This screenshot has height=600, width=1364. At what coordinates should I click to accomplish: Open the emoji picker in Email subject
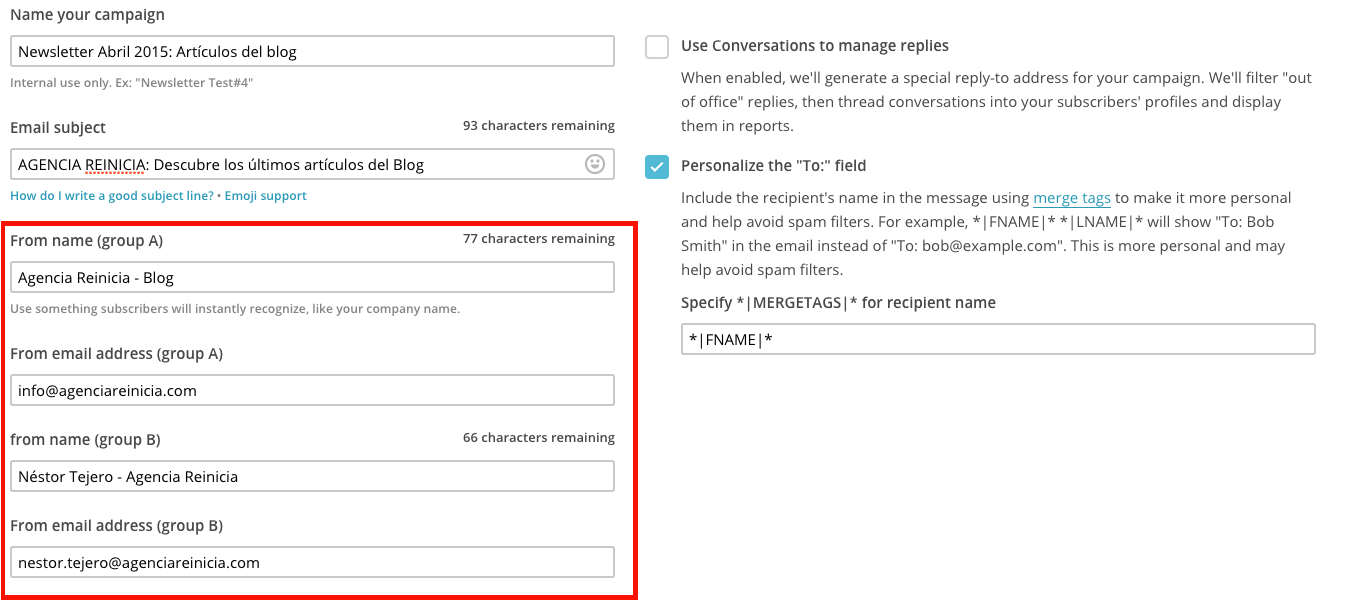[x=595, y=164]
